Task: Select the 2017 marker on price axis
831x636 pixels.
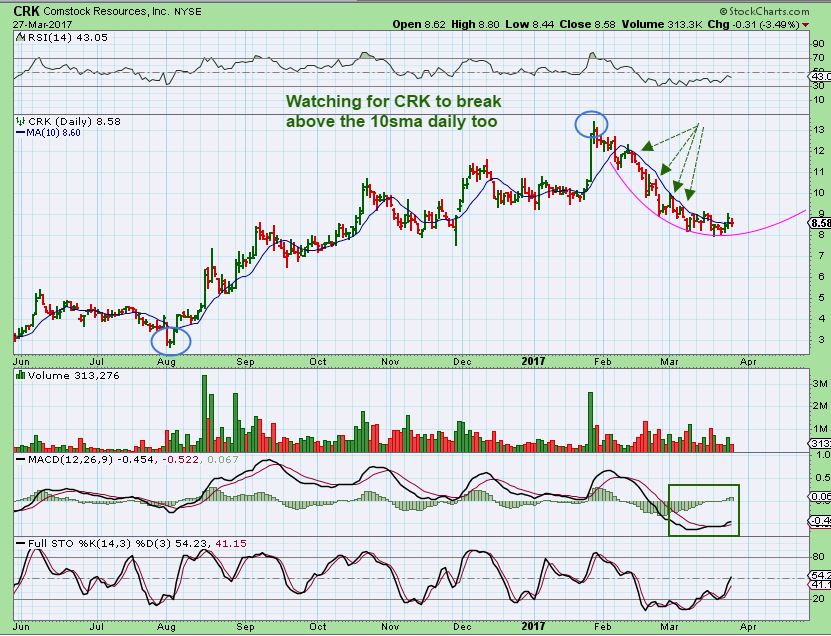Action: (x=532, y=361)
